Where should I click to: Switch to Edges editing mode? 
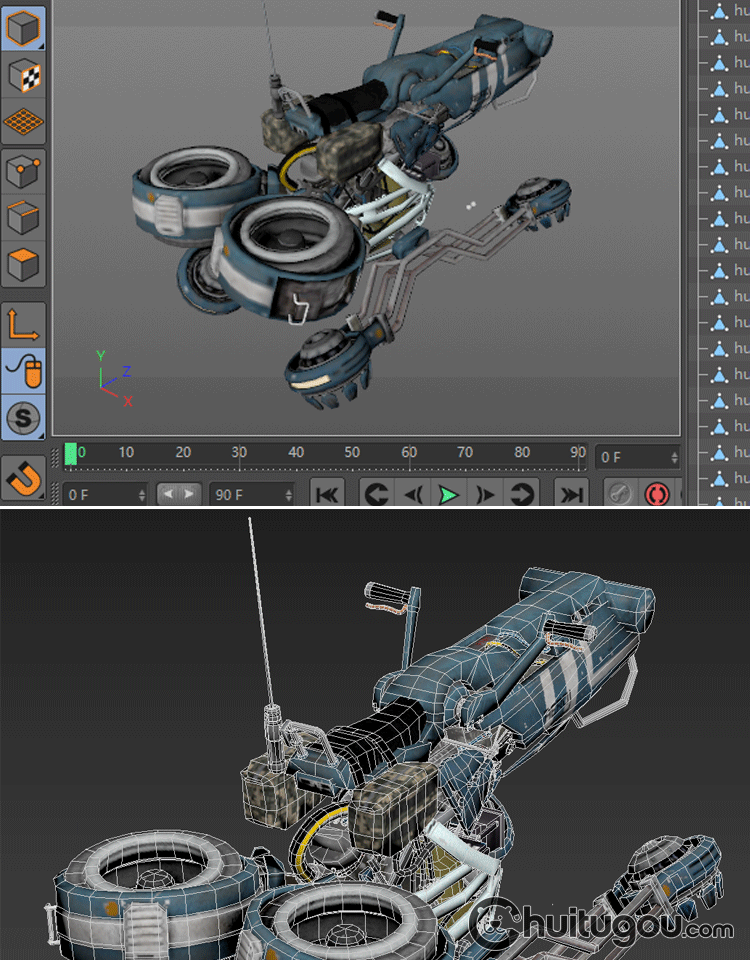pos(24,218)
